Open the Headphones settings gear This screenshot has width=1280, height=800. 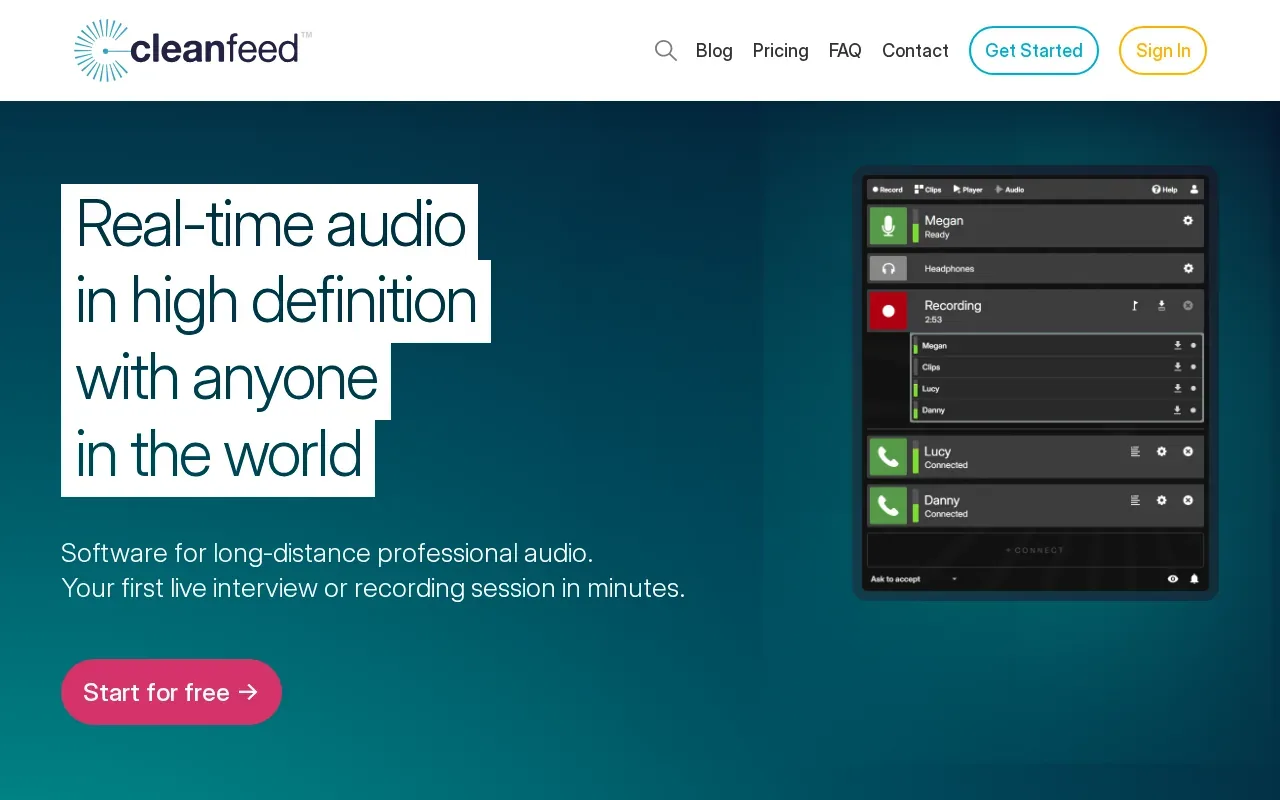(1188, 268)
